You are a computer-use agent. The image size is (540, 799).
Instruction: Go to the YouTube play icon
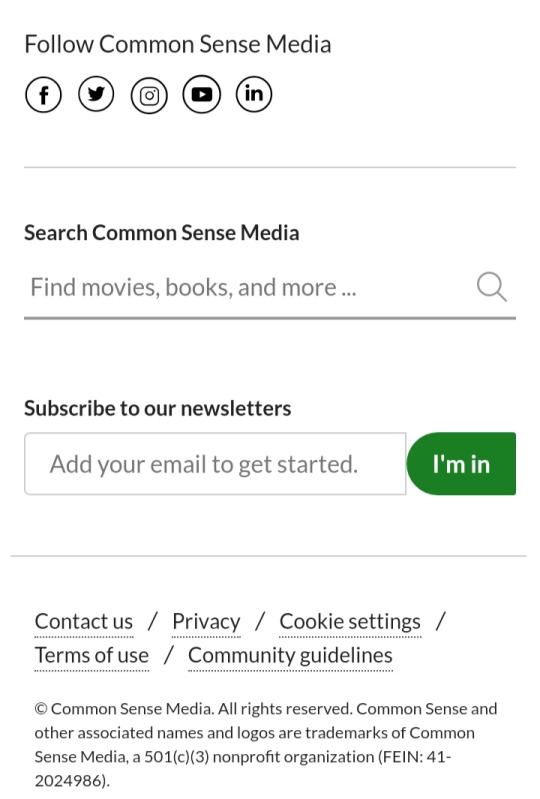point(202,94)
